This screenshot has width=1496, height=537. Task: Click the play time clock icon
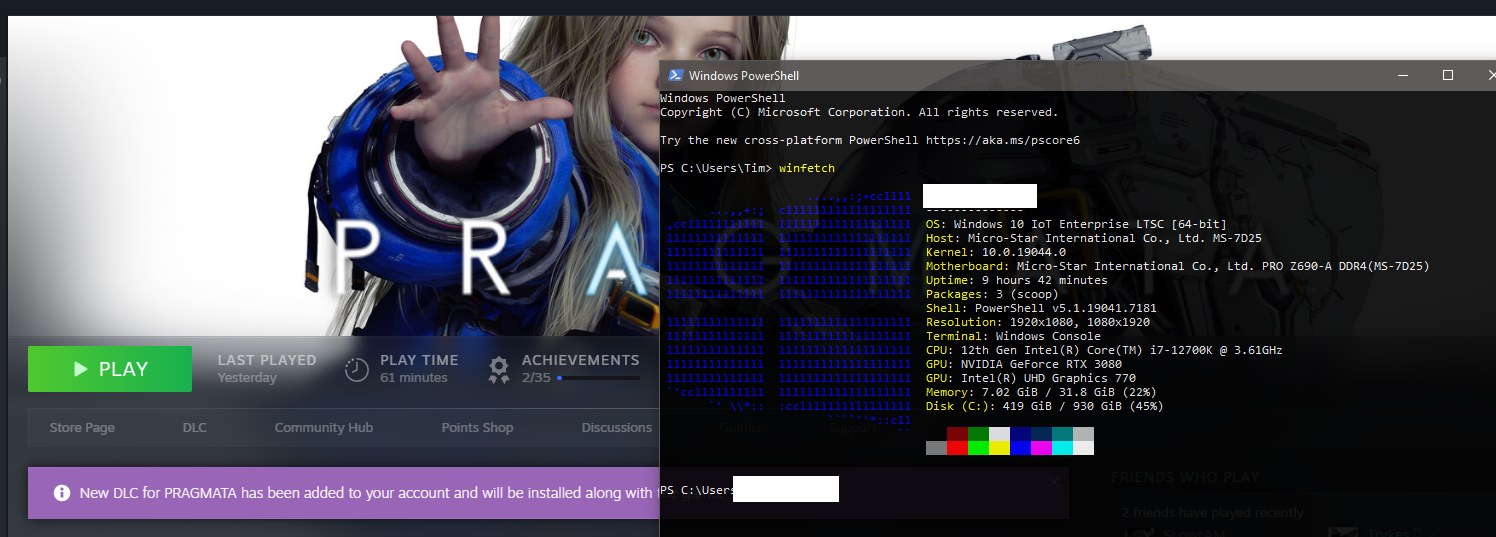(357, 370)
